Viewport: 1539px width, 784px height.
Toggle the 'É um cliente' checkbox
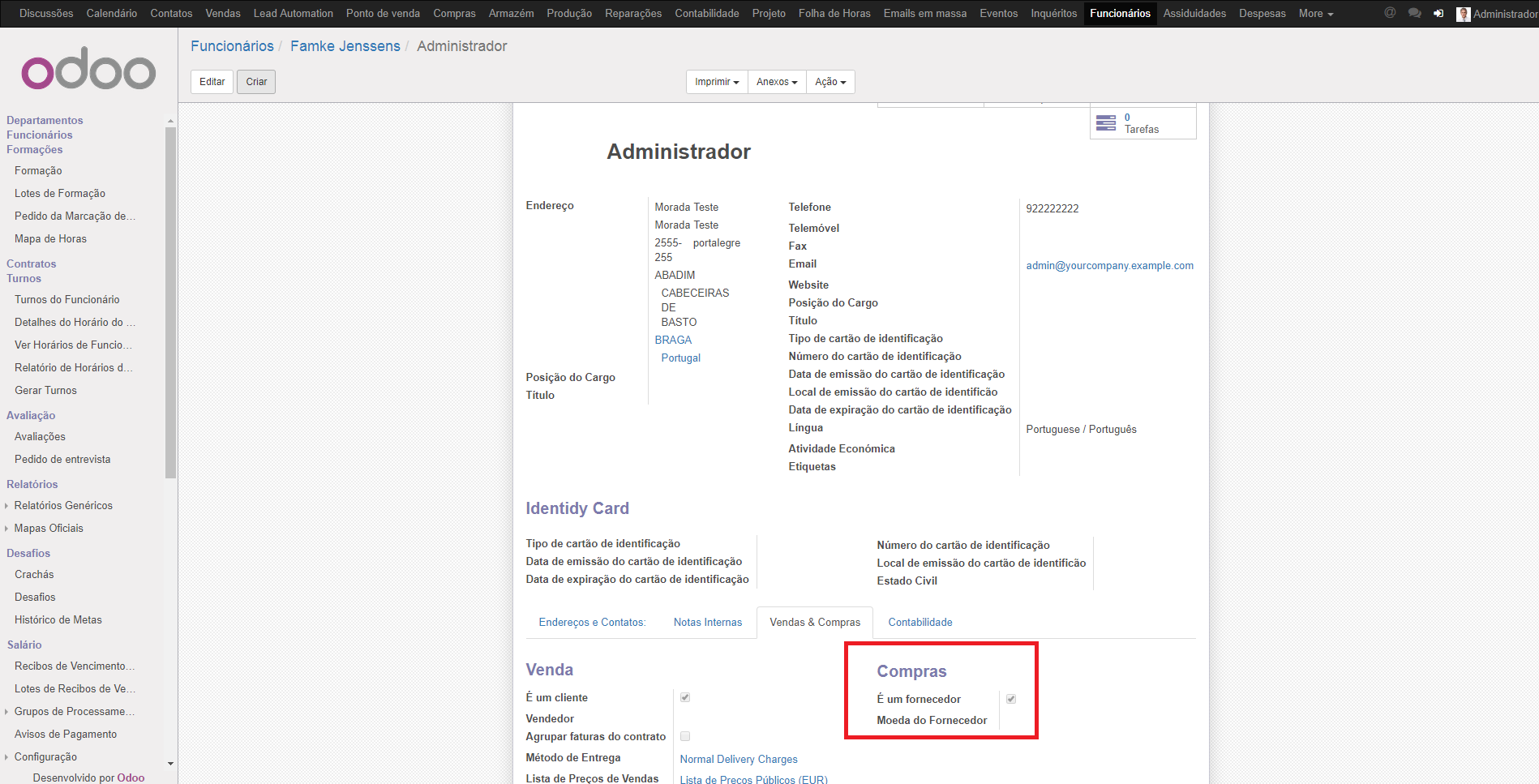coord(685,697)
